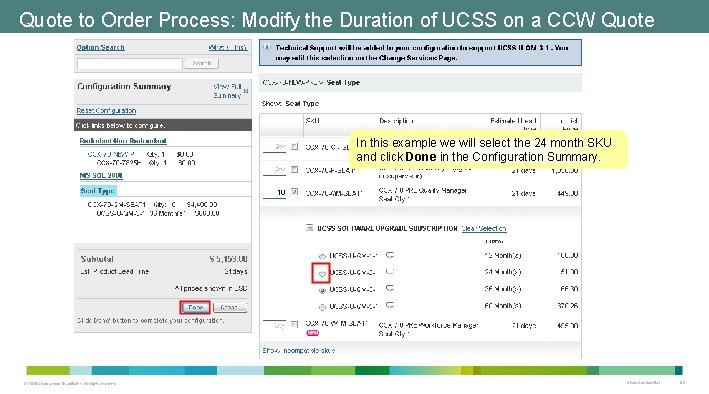This screenshot has height=394, width=709.
Task: Click the SKU column header
Action: [x=312, y=121]
